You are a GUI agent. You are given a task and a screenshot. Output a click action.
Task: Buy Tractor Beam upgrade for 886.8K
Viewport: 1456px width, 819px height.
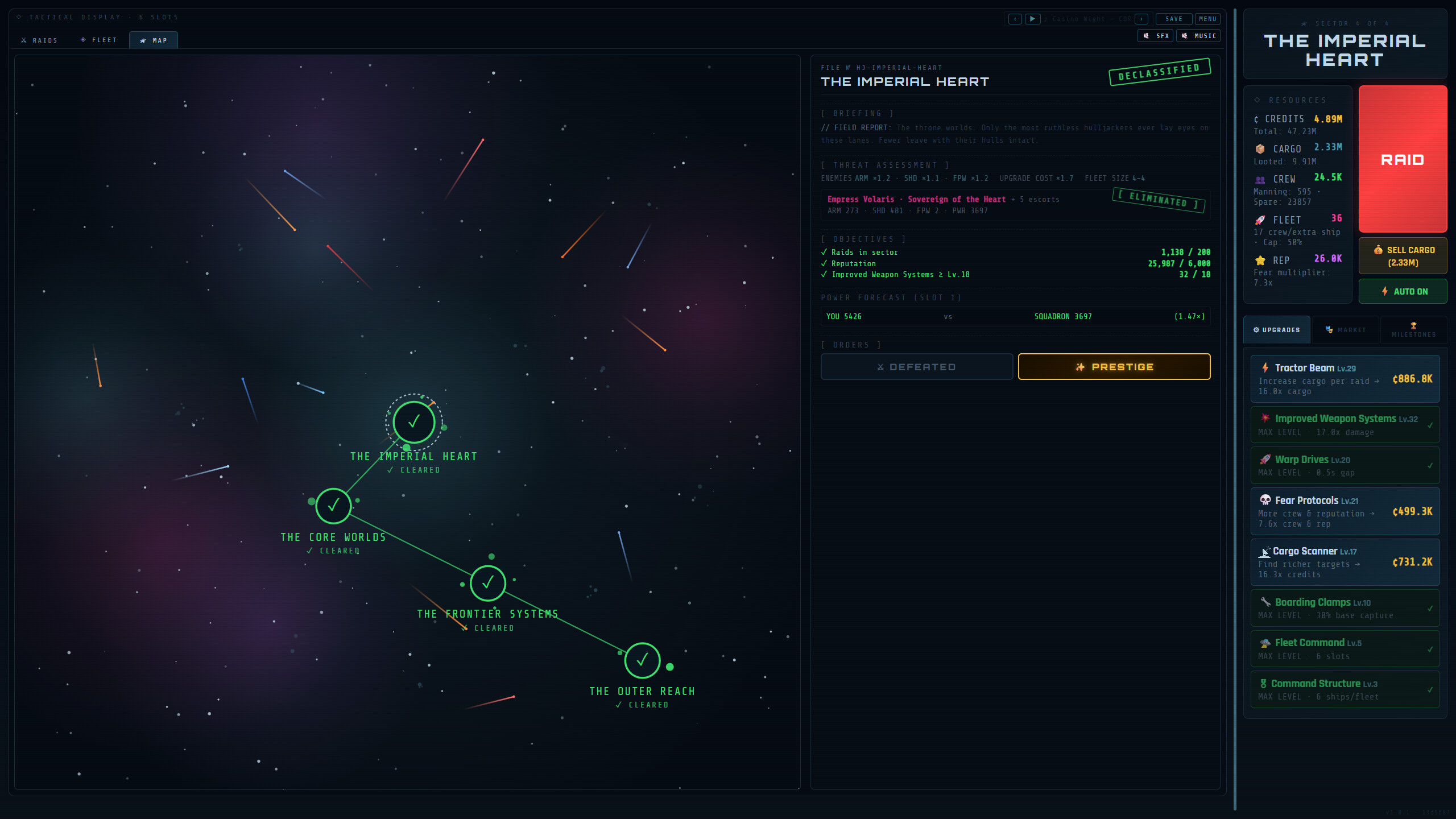tap(1345, 379)
